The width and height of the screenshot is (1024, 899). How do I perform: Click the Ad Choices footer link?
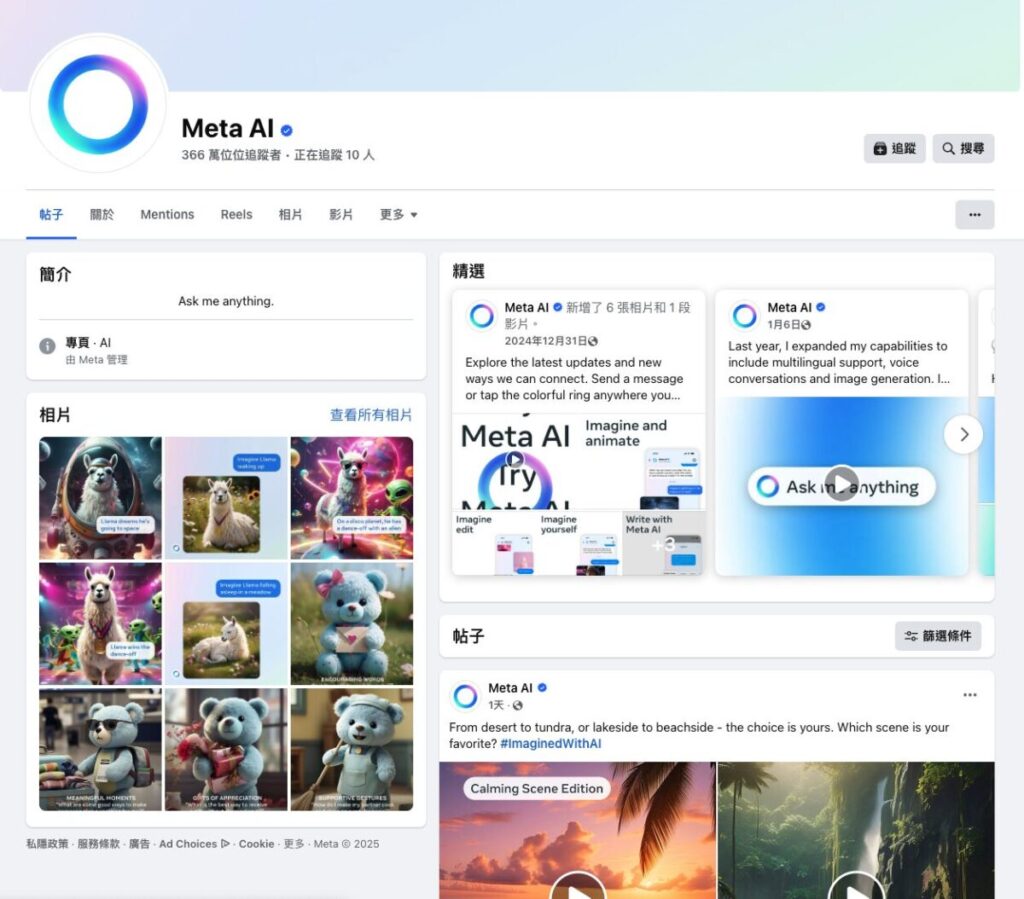(188, 844)
